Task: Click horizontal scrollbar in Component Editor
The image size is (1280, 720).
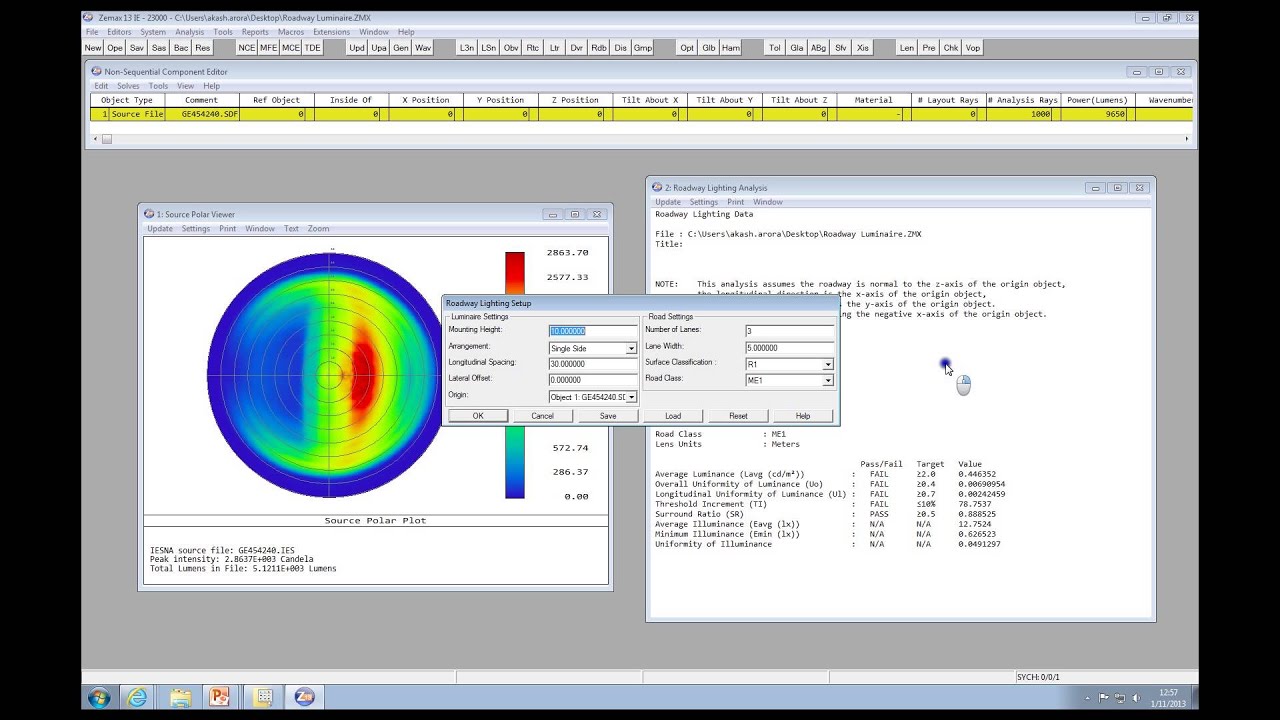Action: click(640, 138)
